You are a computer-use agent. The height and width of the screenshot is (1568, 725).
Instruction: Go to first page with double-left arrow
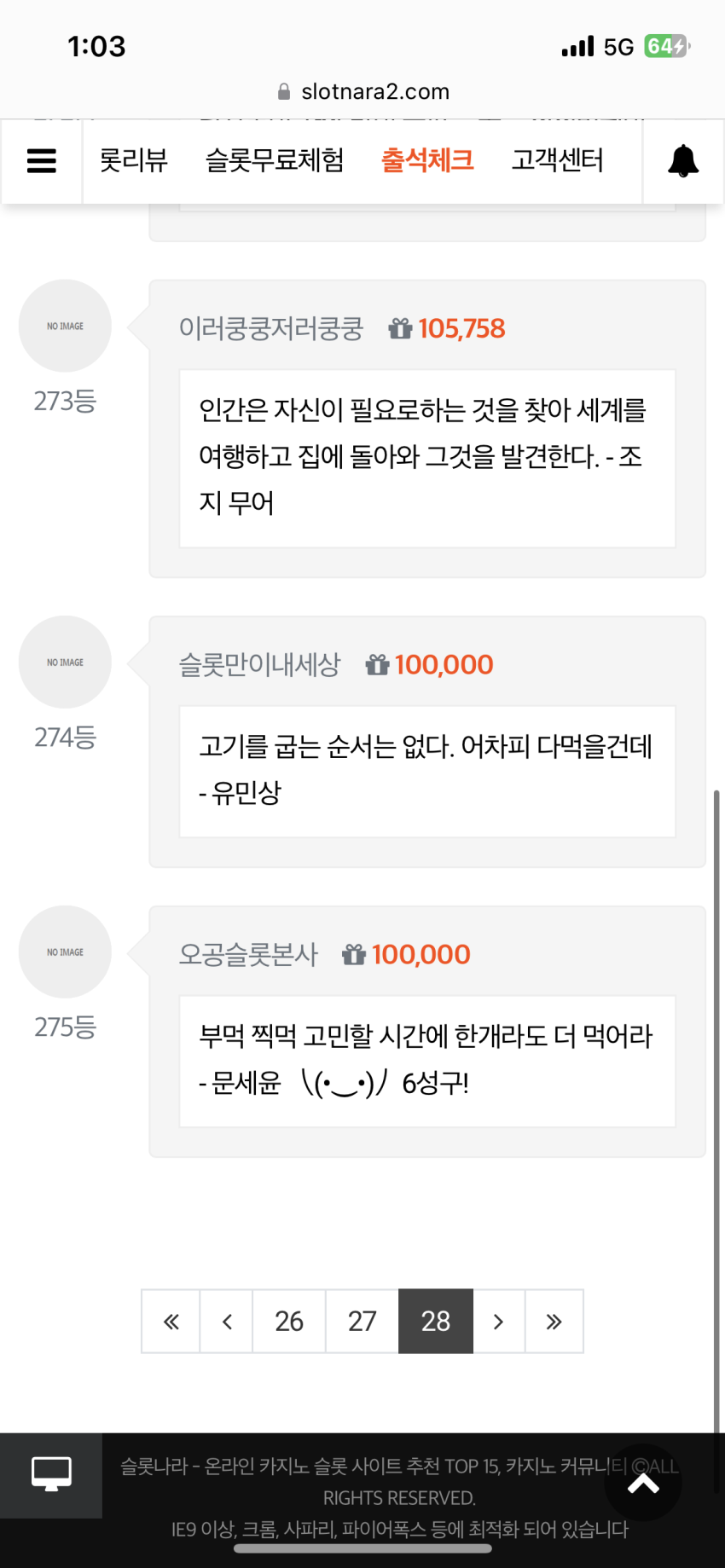point(171,1322)
